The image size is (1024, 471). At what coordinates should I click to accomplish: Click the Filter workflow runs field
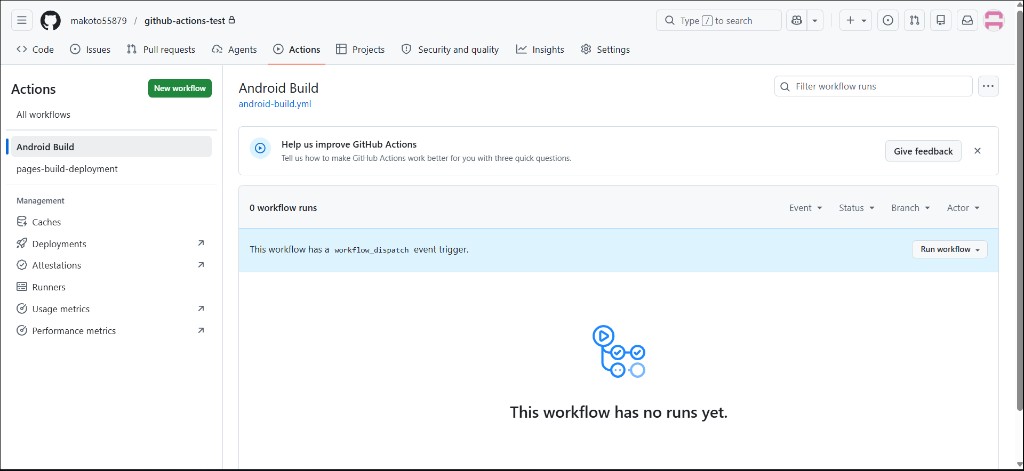tap(873, 86)
